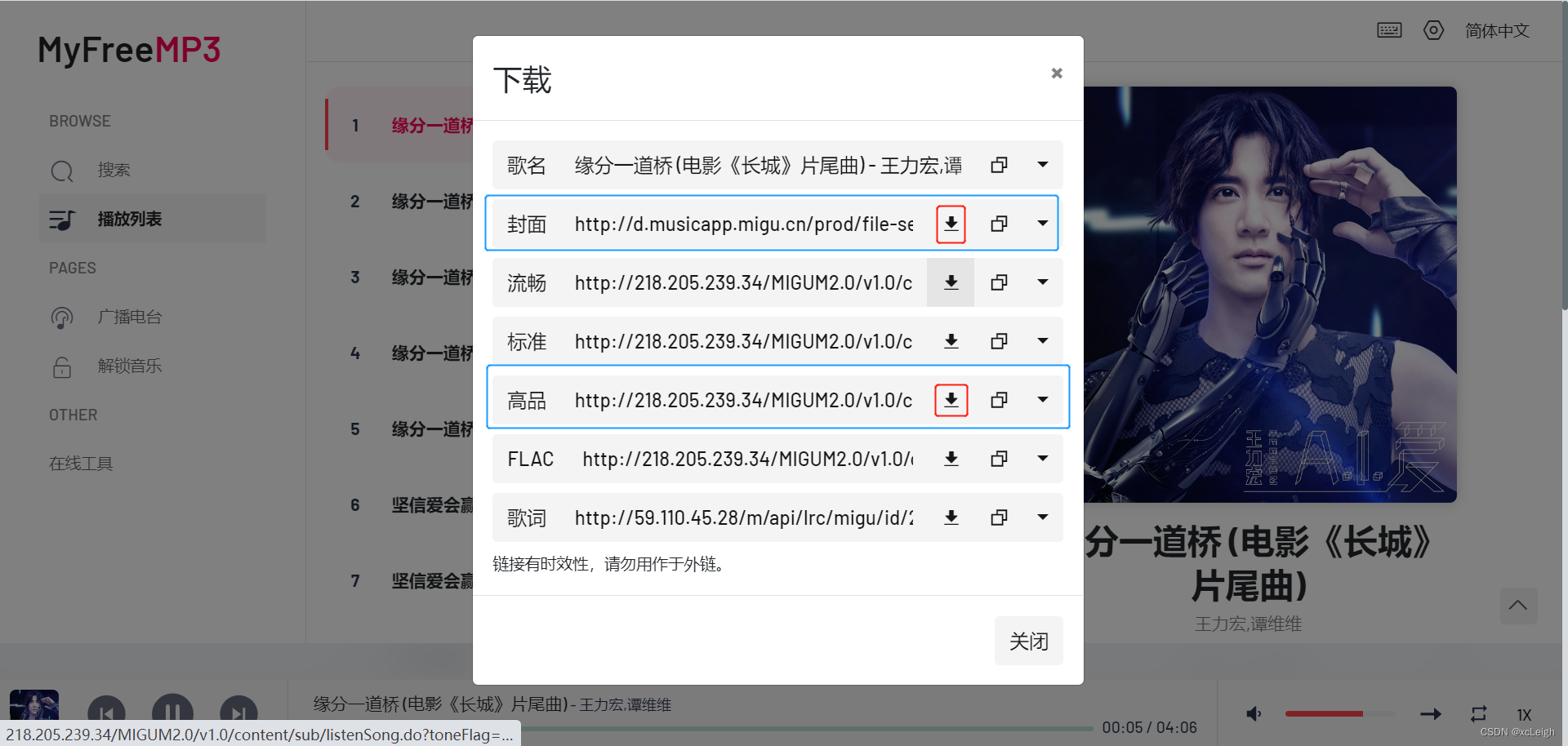The height and width of the screenshot is (746, 1568).
Task: Copy the 标准 link
Action: [x=998, y=341]
